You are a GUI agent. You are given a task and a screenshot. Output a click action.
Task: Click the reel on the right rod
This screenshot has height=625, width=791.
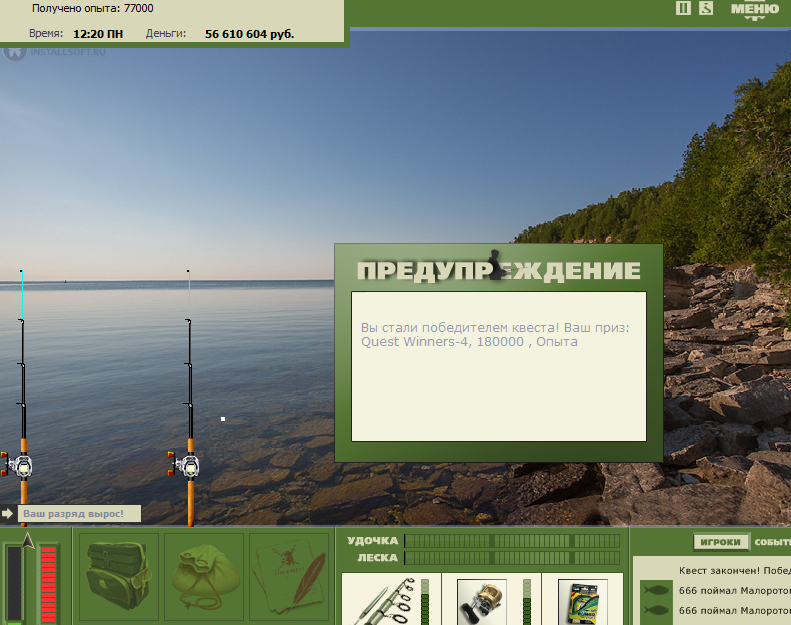click(184, 465)
